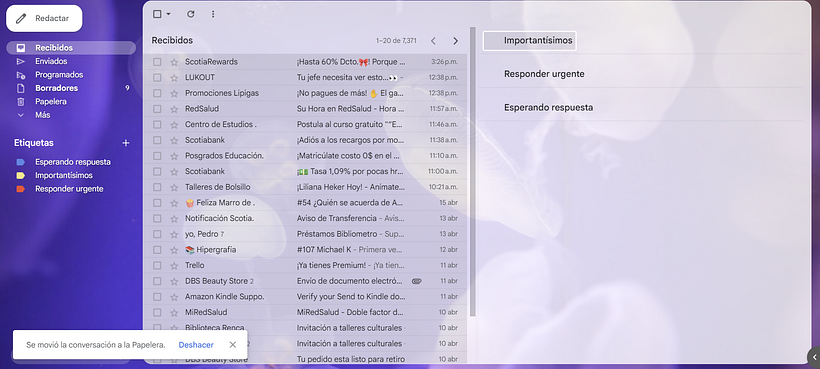Open the Préstamos Bibliometro email
The width and height of the screenshot is (820, 369).
tap(304, 234)
